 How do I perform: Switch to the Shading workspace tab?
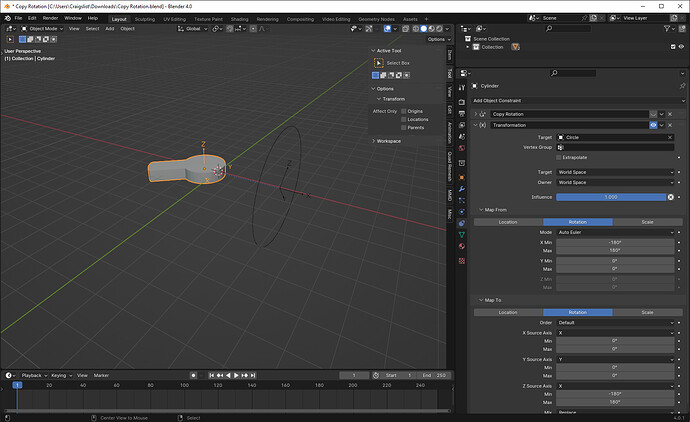click(239, 19)
